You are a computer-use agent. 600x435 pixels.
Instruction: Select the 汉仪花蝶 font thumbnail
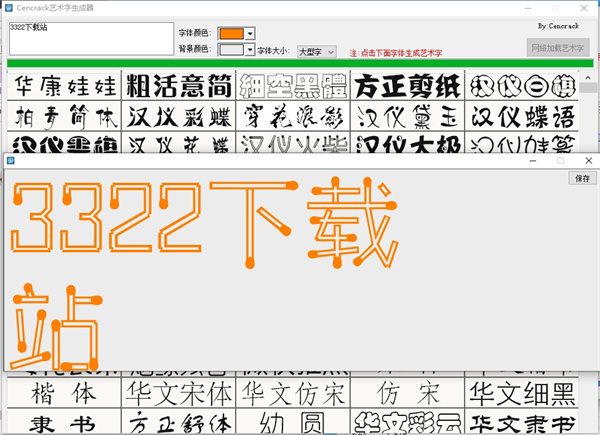[x=179, y=142]
